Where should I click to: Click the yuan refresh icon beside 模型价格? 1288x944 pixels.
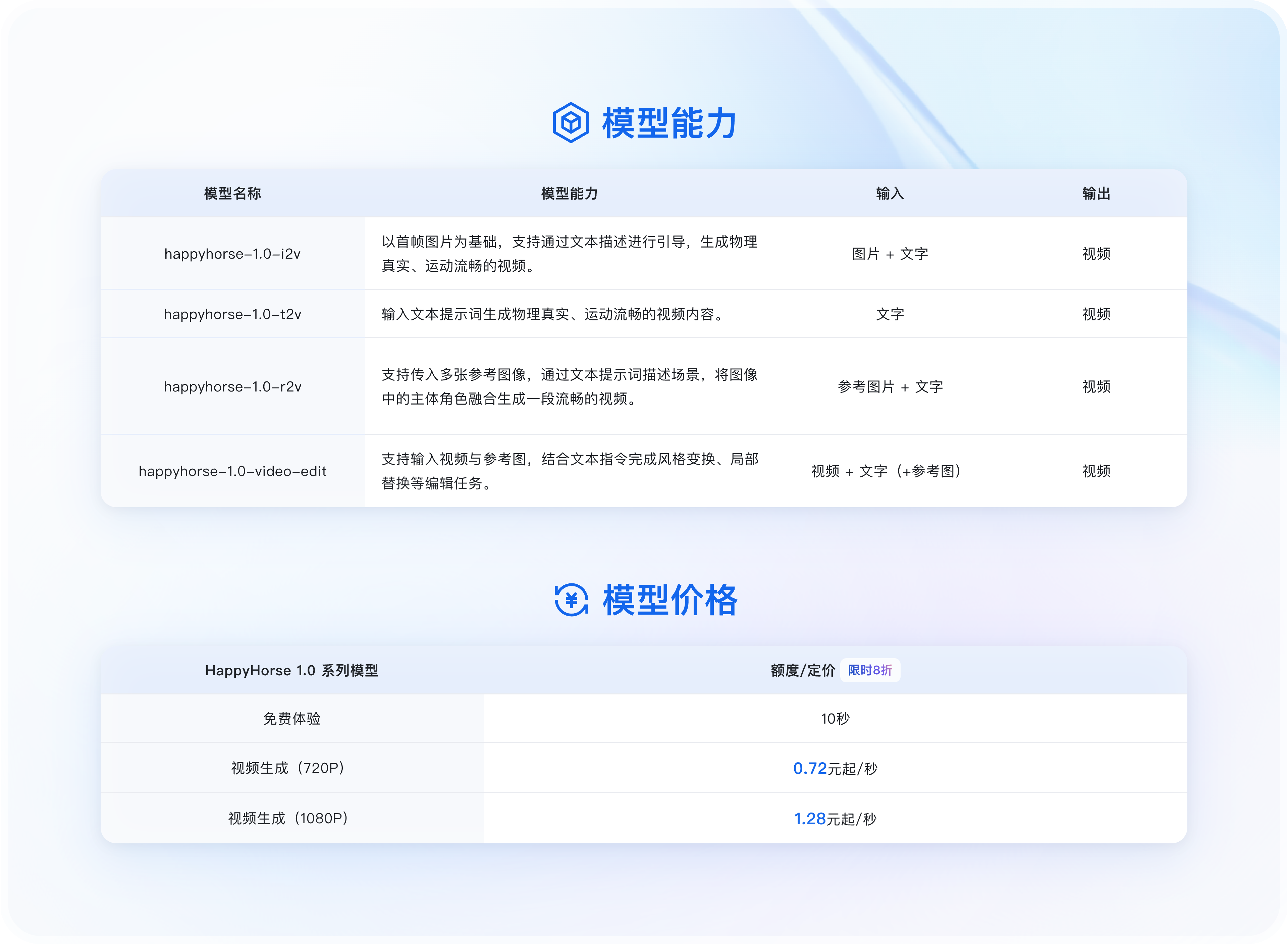(x=571, y=600)
